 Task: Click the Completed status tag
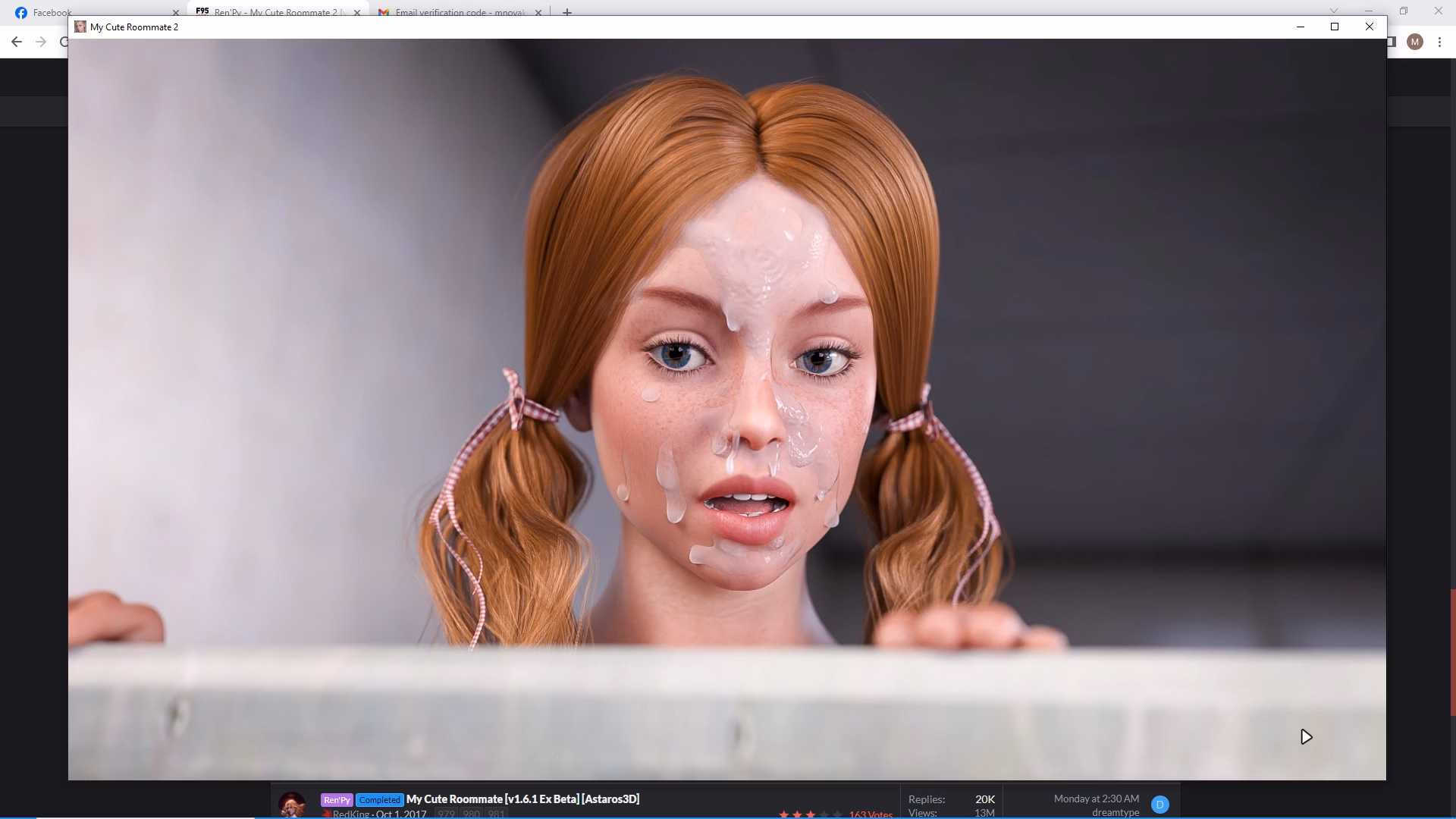tap(379, 800)
